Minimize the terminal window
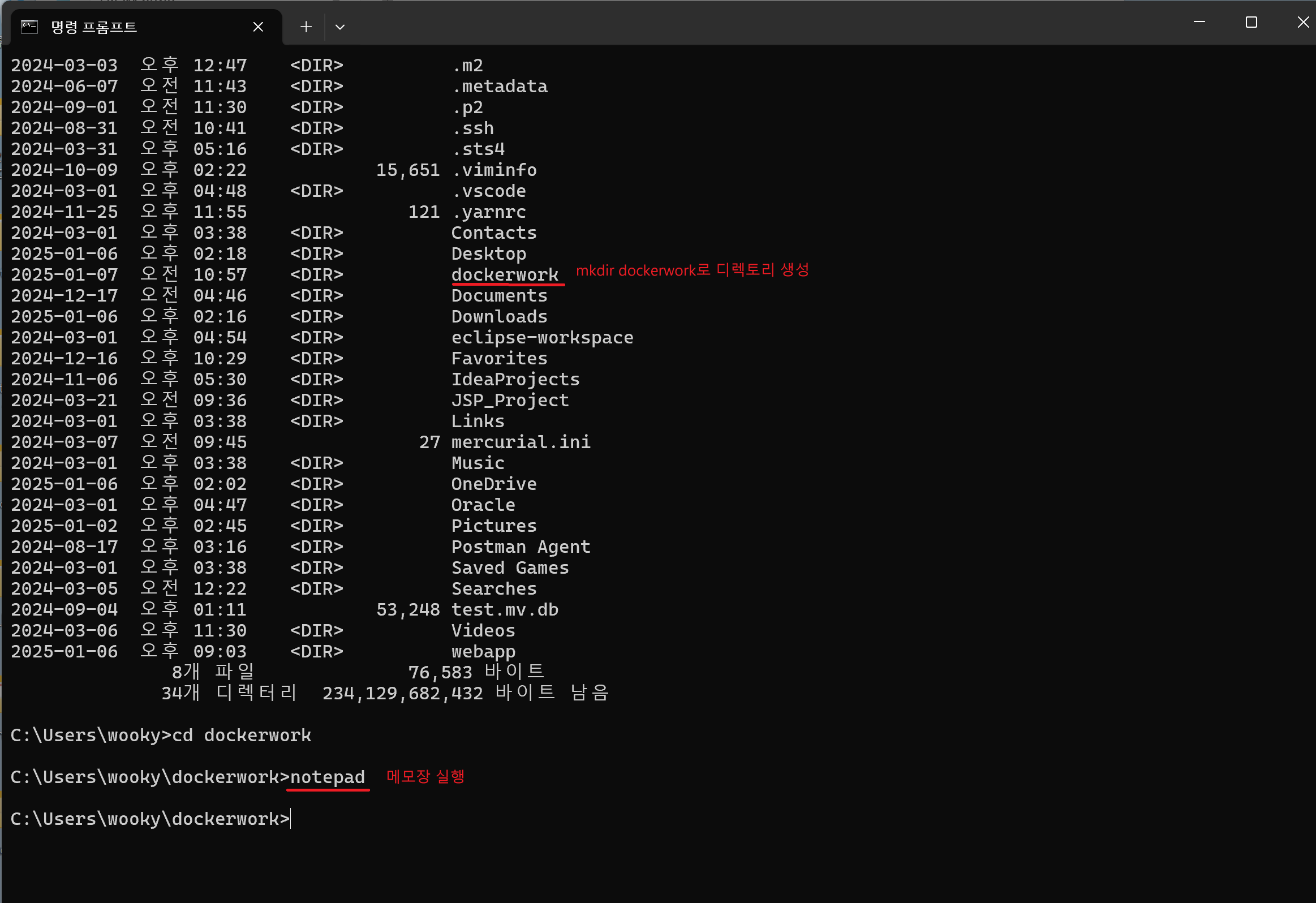This screenshot has height=903, width=1316. [1199, 22]
